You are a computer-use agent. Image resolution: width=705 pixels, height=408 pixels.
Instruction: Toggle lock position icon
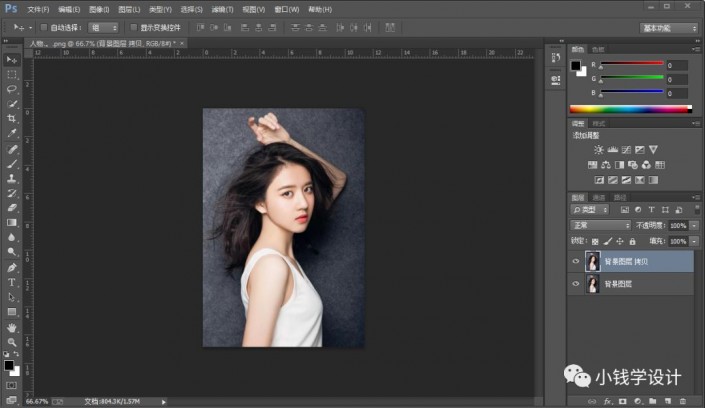pos(620,242)
